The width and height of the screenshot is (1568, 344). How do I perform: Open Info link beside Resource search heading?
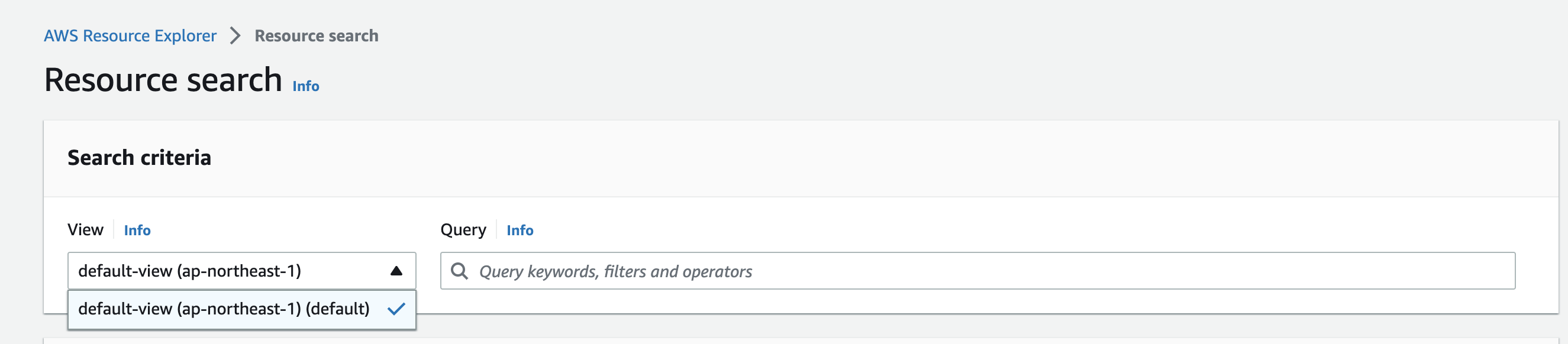pos(305,86)
